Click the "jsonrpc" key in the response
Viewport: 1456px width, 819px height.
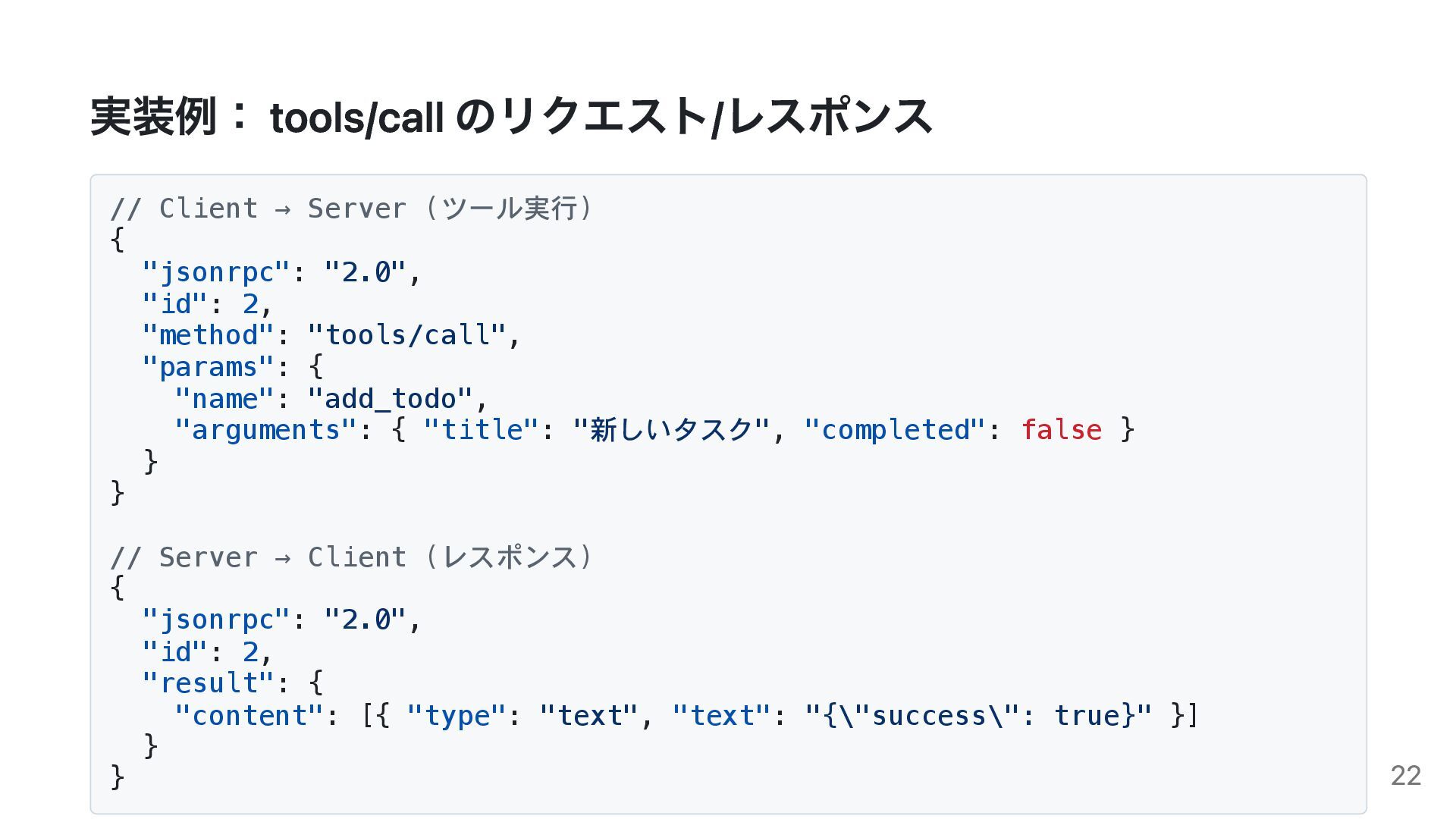(216, 620)
